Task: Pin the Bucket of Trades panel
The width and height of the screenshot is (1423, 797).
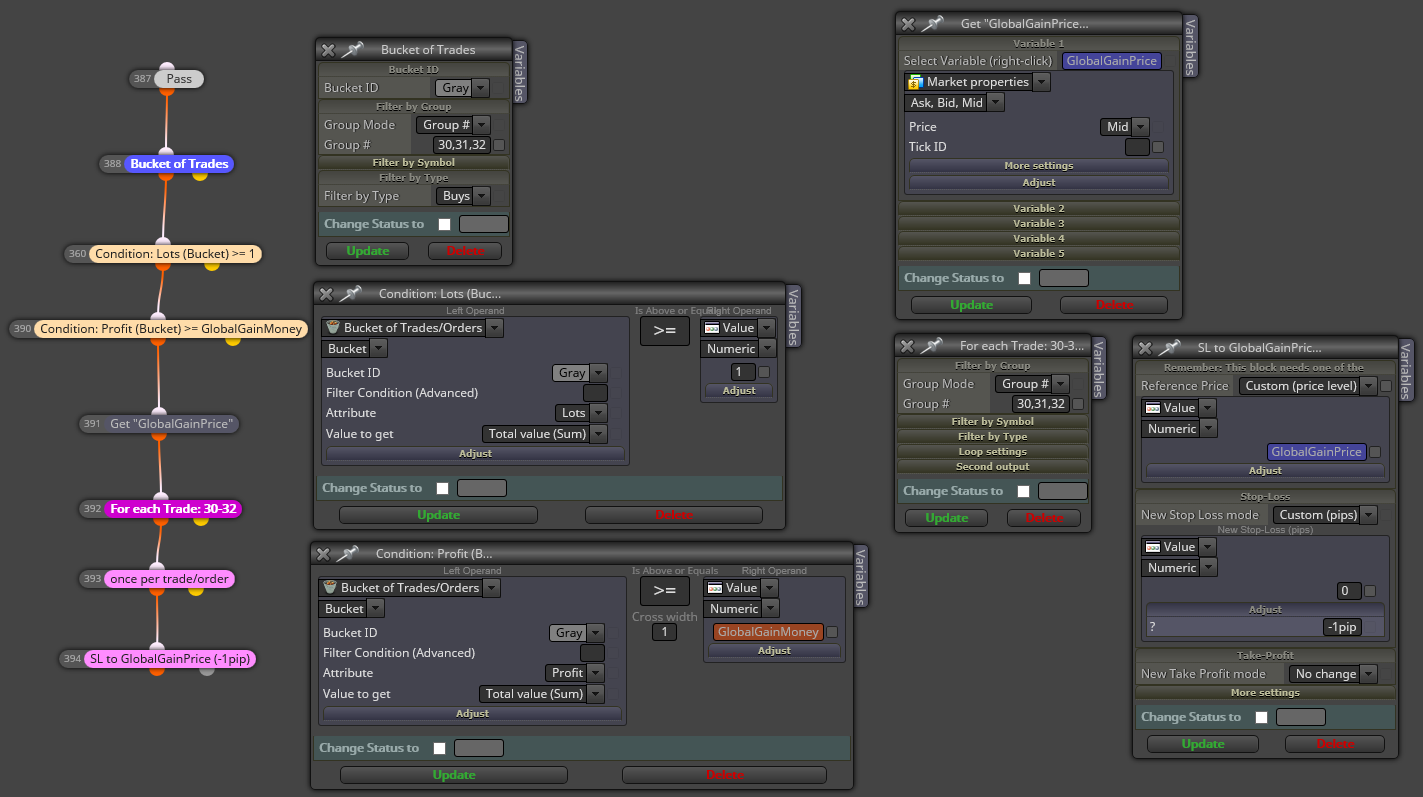Action: [x=353, y=49]
